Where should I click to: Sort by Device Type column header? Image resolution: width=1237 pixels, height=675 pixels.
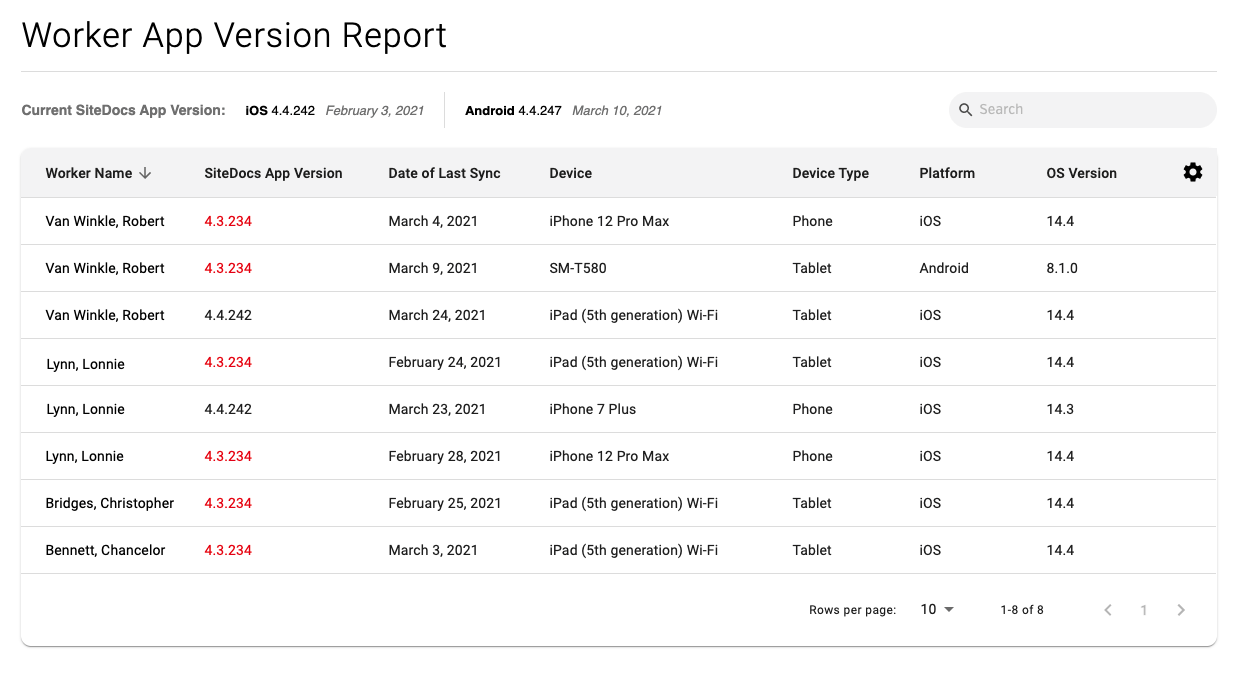(830, 173)
